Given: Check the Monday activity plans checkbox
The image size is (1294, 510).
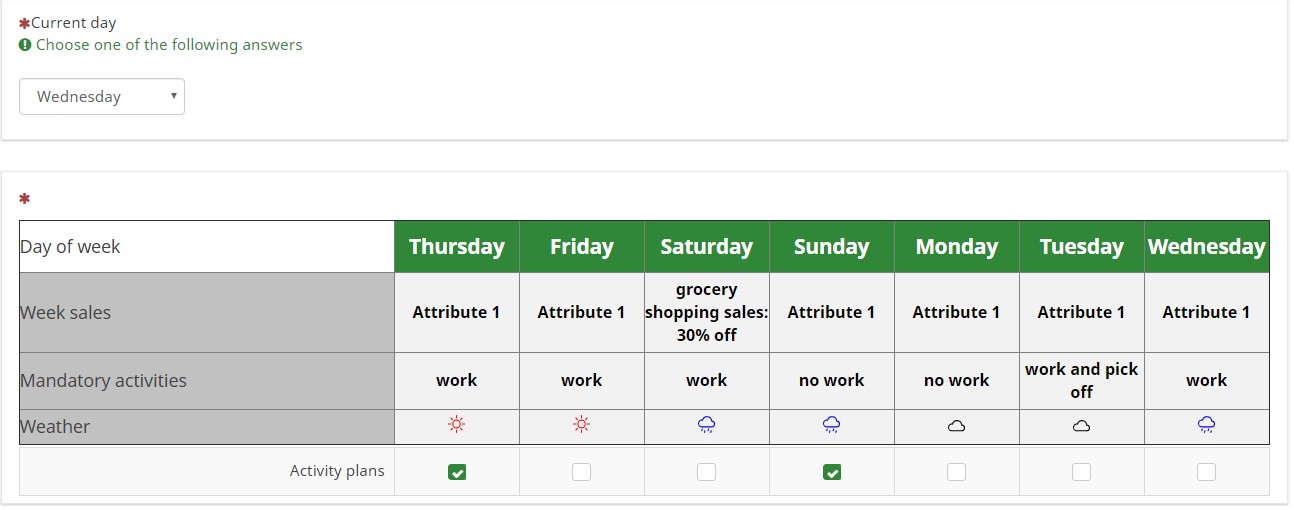Looking at the screenshot, I should click(957, 472).
